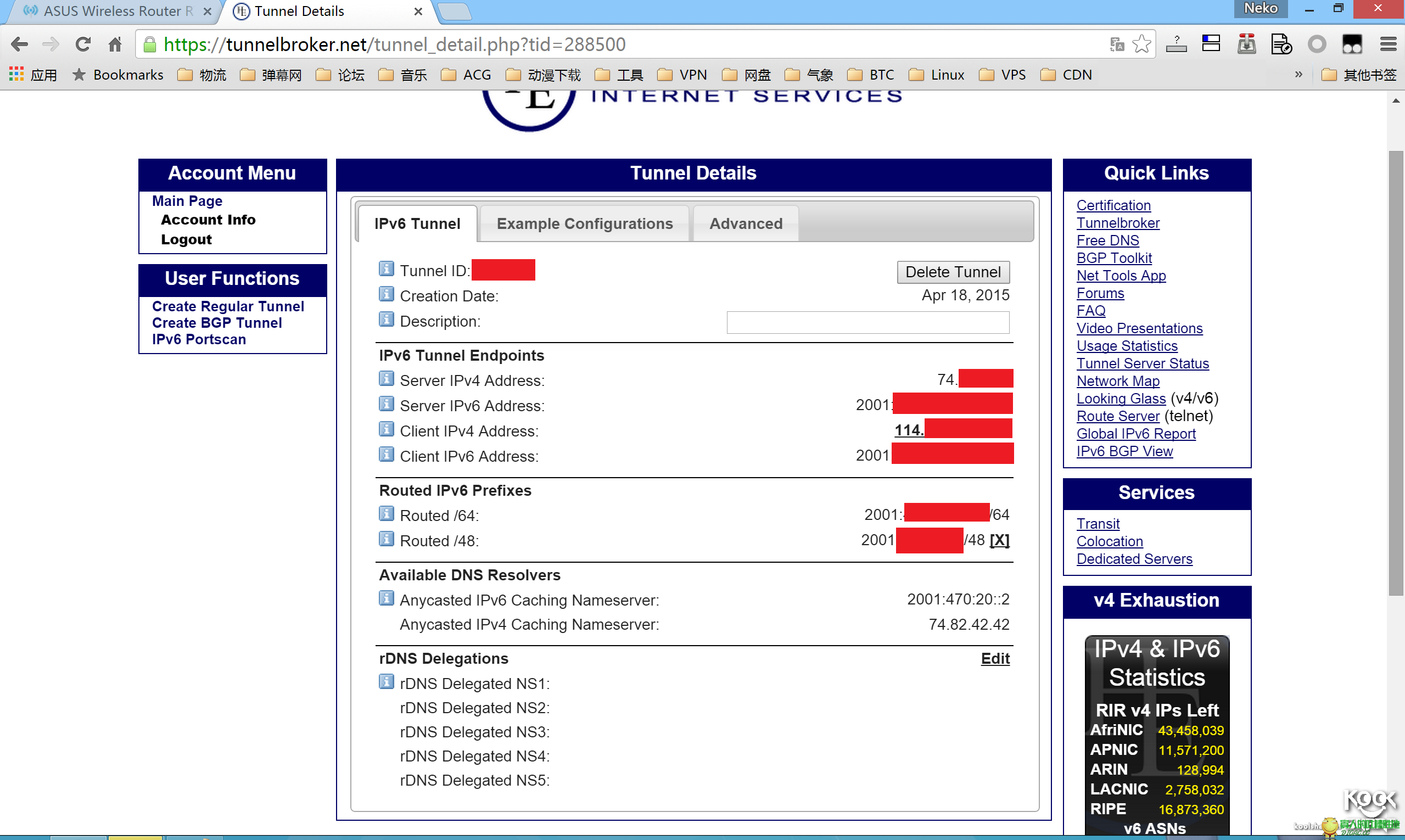Open the 其他书签 bookmarks folder
Image resolution: width=1405 pixels, height=840 pixels.
[1359, 74]
